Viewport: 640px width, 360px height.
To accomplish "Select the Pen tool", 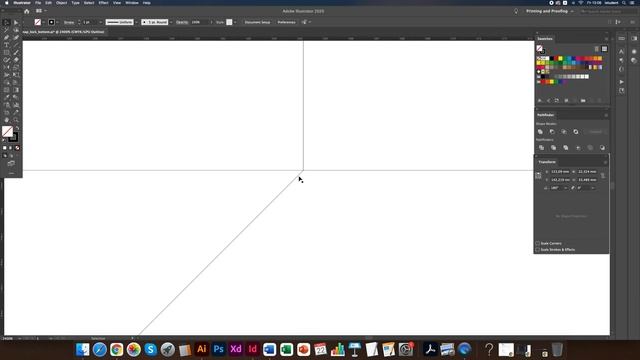I will (7, 38).
